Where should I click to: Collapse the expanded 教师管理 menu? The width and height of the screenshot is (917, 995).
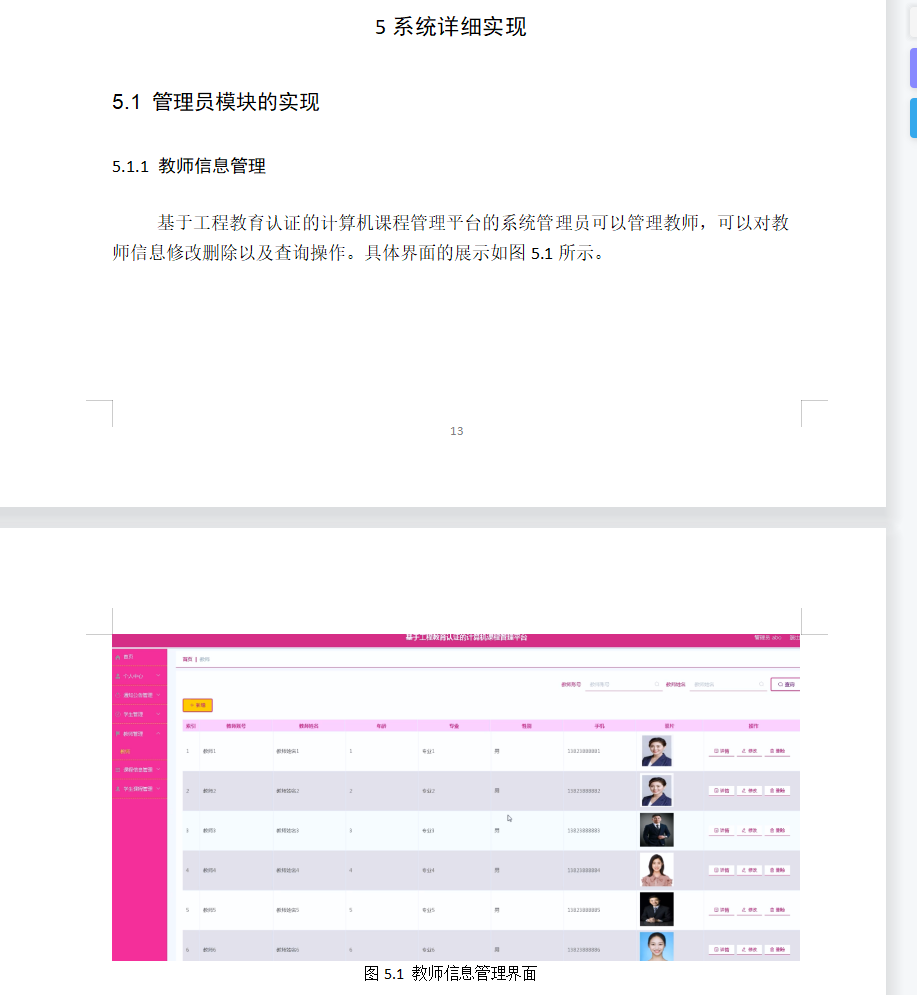point(156,731)
